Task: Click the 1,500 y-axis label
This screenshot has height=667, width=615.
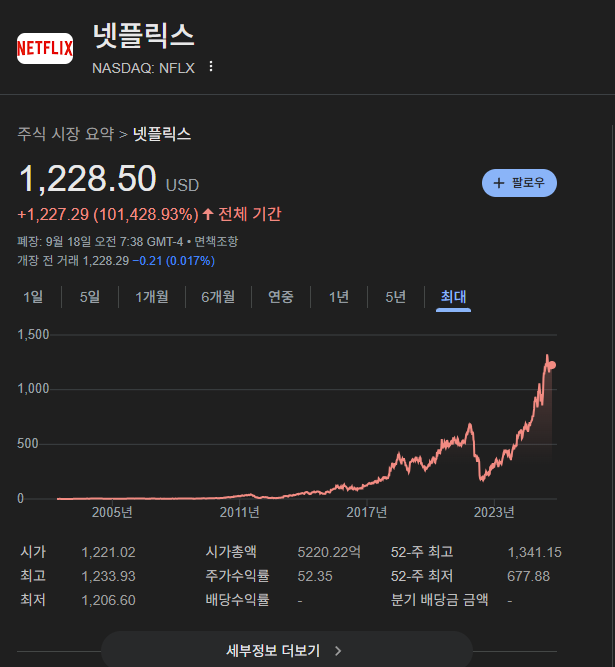Action: coord(33,335)
